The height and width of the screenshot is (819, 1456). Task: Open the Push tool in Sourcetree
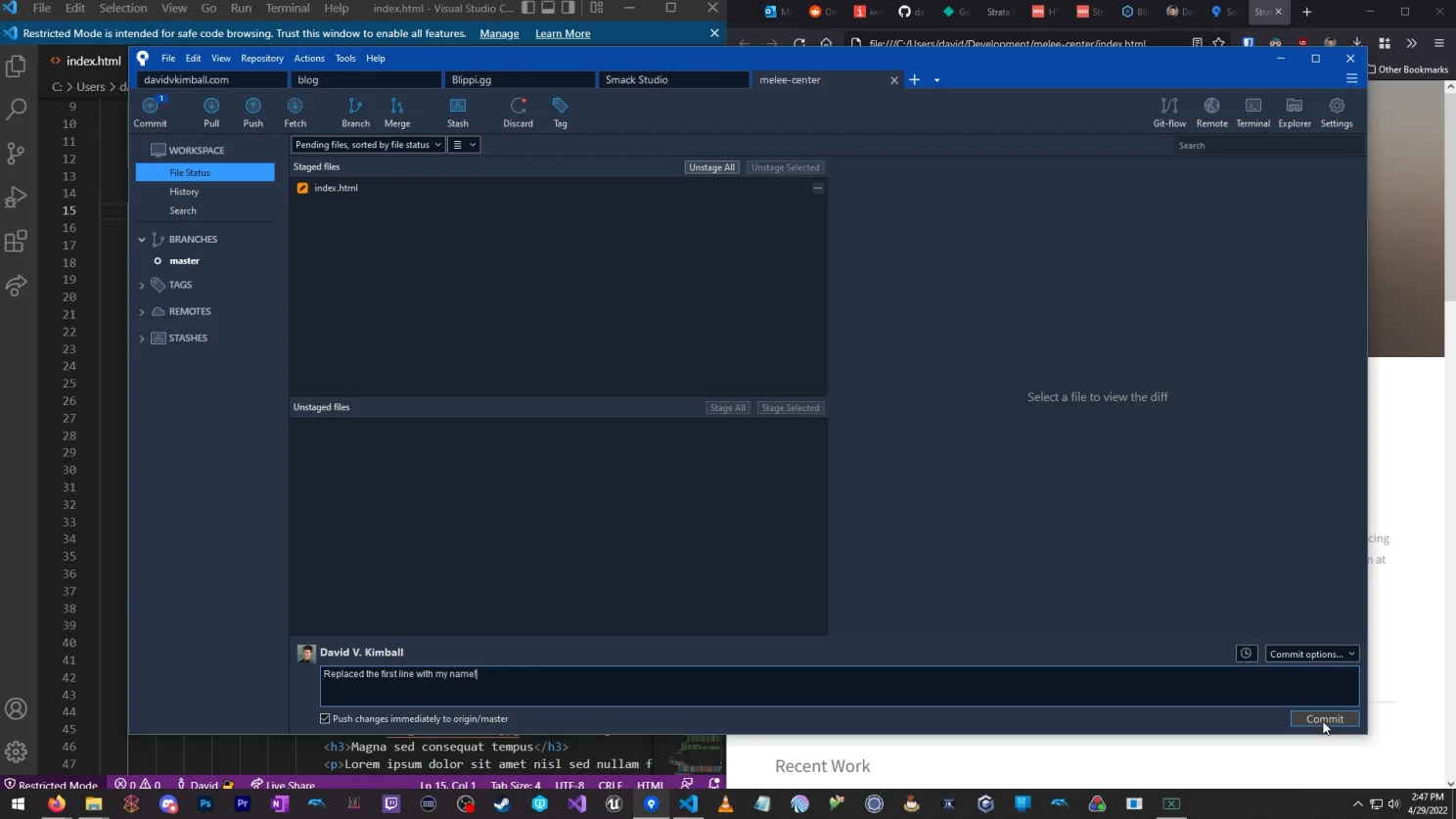[x=252, y=108]
